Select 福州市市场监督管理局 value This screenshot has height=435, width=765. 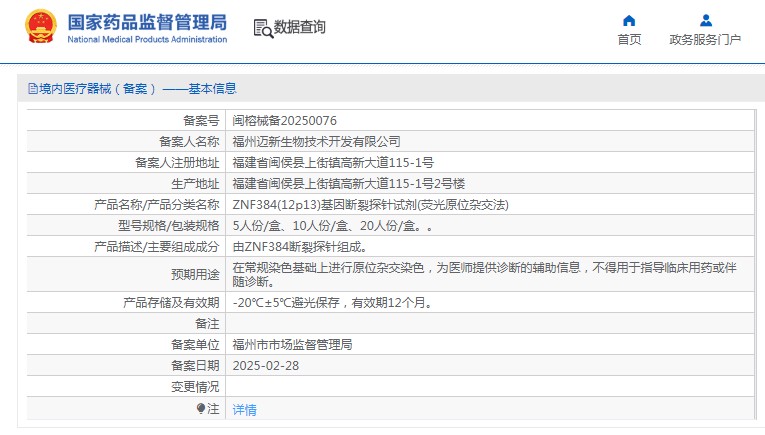tap(292, 345)
